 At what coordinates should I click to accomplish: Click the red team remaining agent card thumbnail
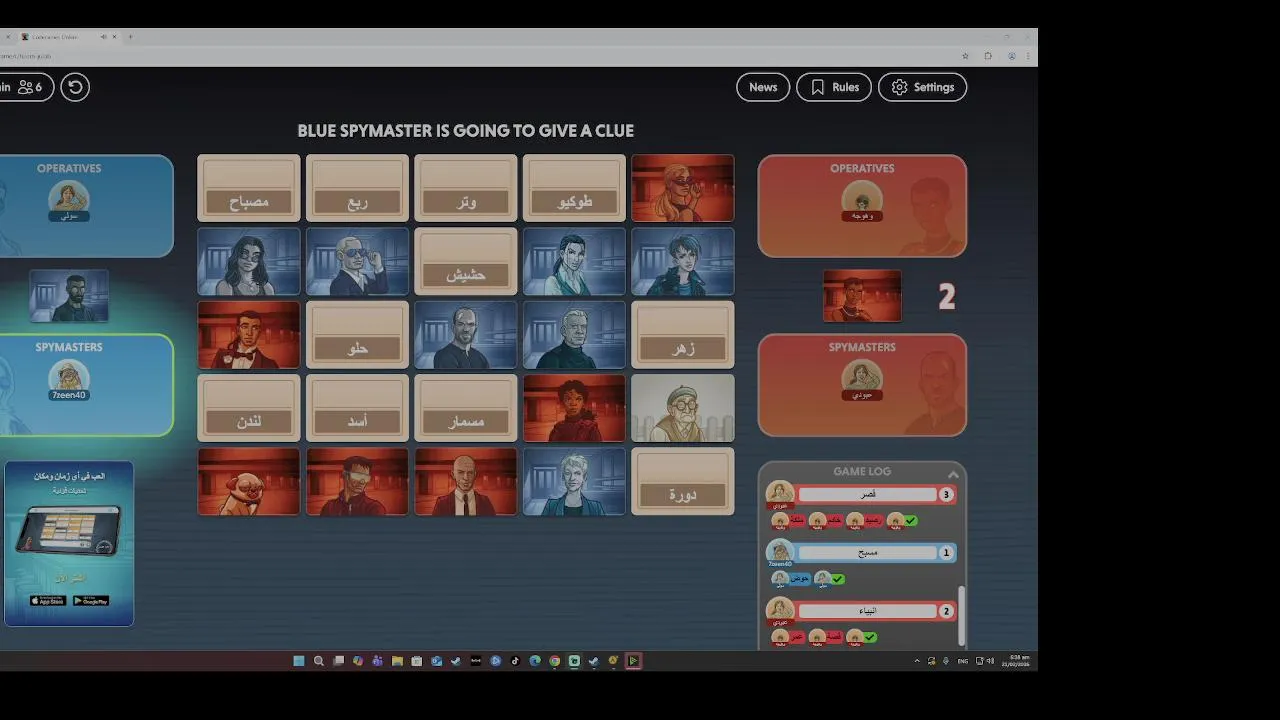tap(862, 296)
